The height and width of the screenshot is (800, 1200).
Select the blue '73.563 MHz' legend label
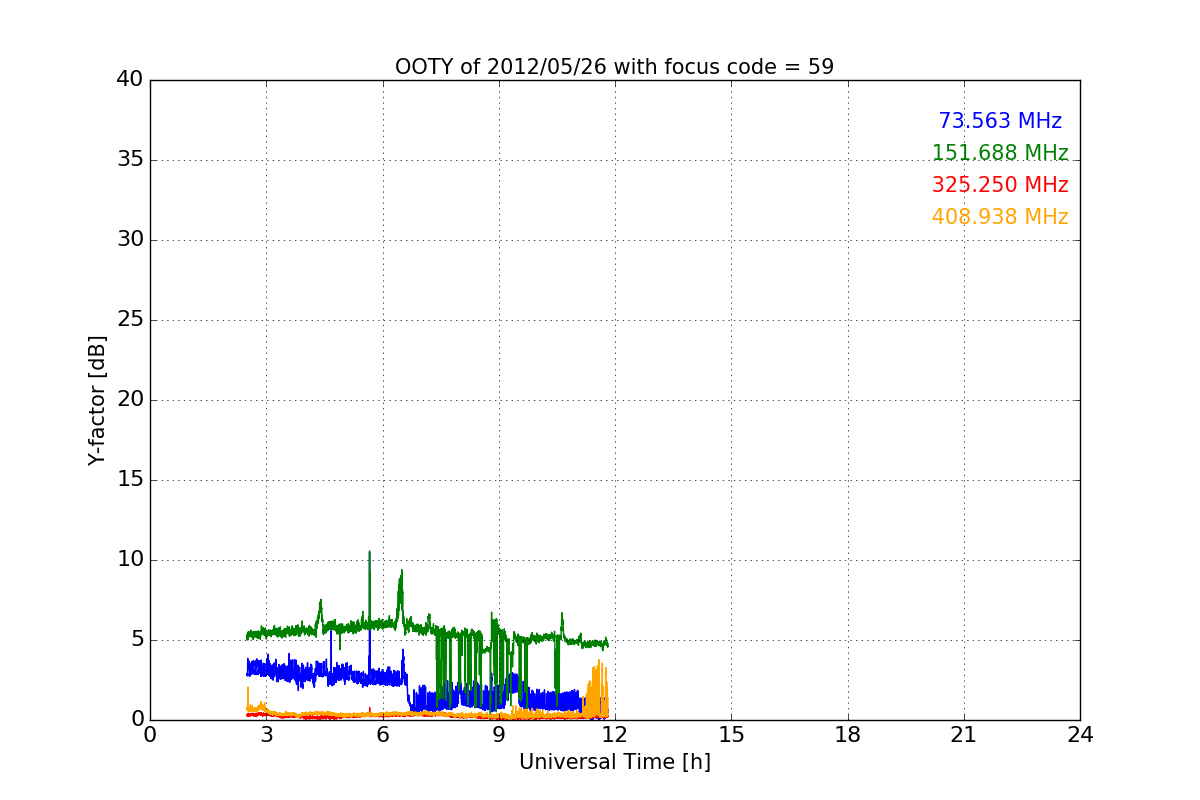click(x=1000, y=121)
